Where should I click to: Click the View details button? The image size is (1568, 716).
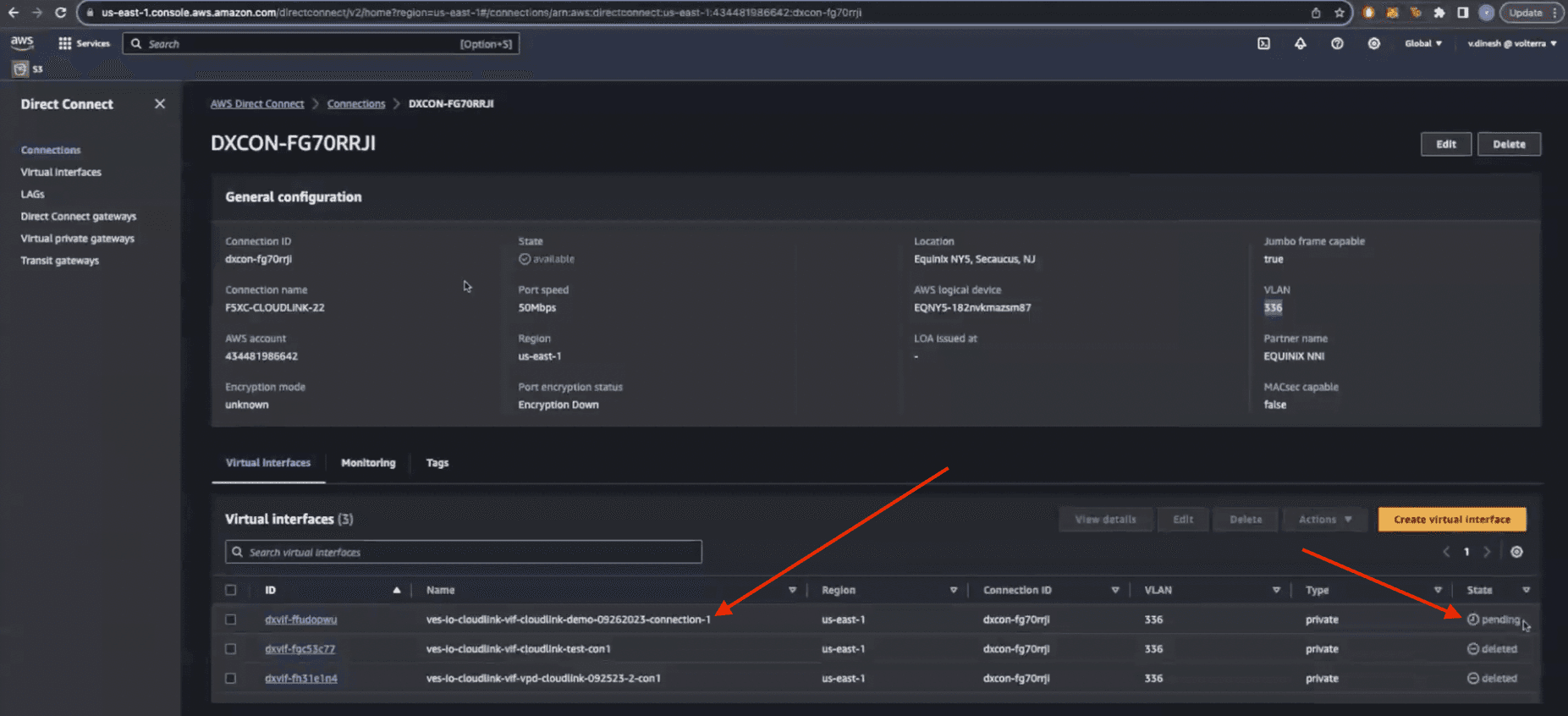point(1105,520)
